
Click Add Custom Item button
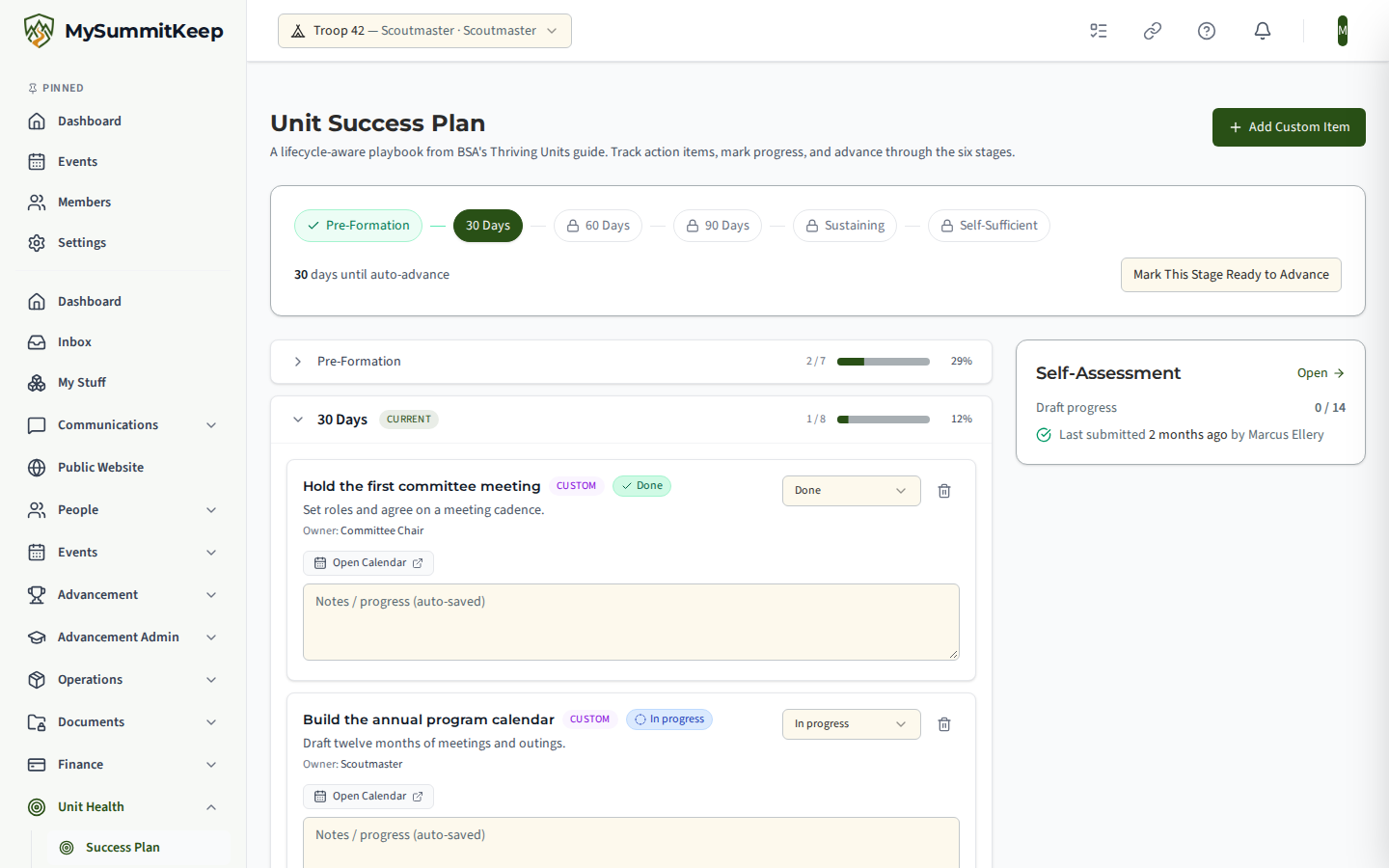[1289, 127]
